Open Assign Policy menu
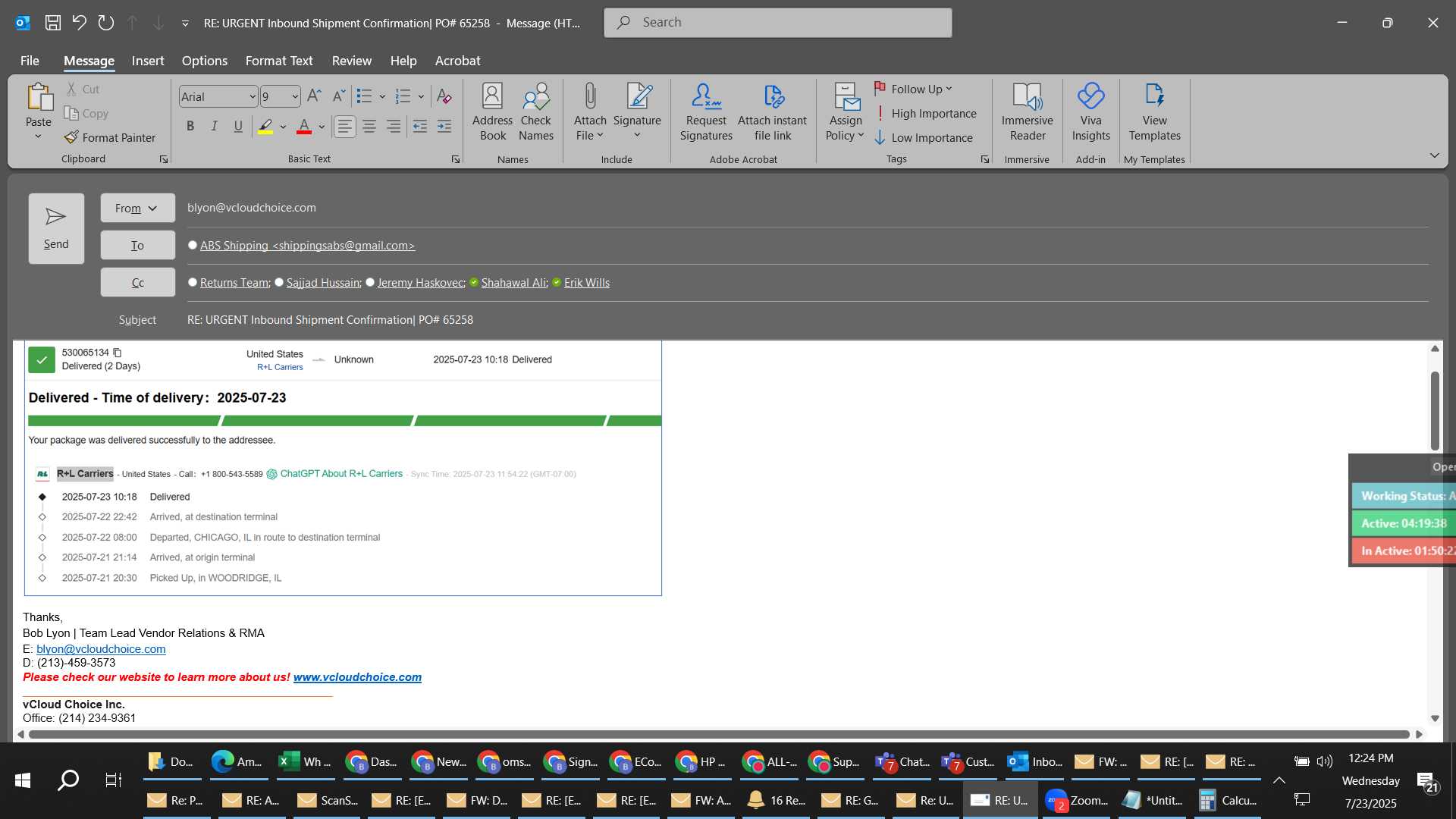Image resolution: width=1456 pixels, height=819 pixels. [x=846, y=112]
